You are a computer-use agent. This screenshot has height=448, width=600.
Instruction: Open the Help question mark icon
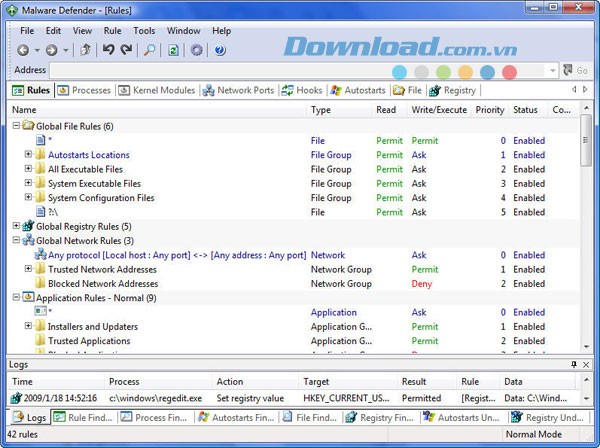point(220,50)
